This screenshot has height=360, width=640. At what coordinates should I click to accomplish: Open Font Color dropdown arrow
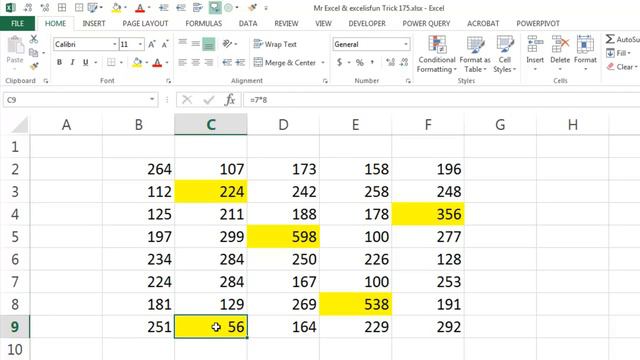click(x=167, y=62)
